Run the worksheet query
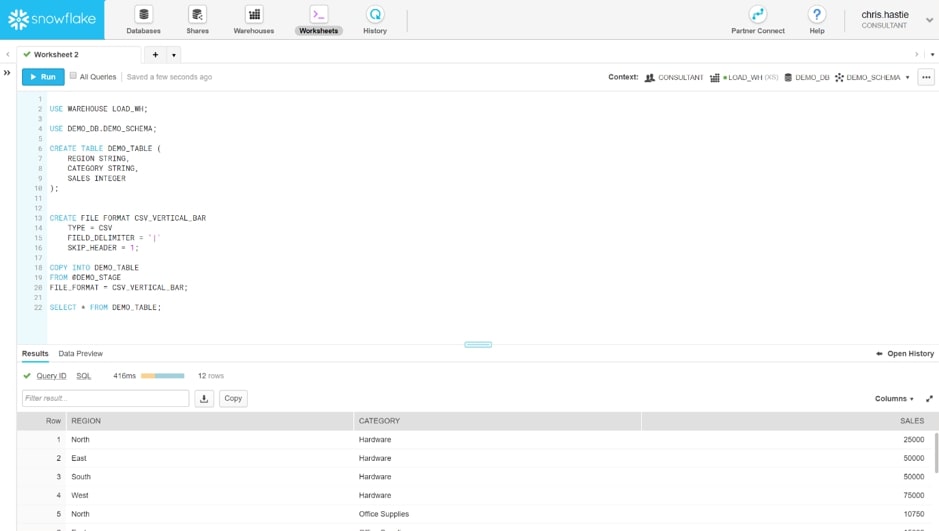 point(43,77)
